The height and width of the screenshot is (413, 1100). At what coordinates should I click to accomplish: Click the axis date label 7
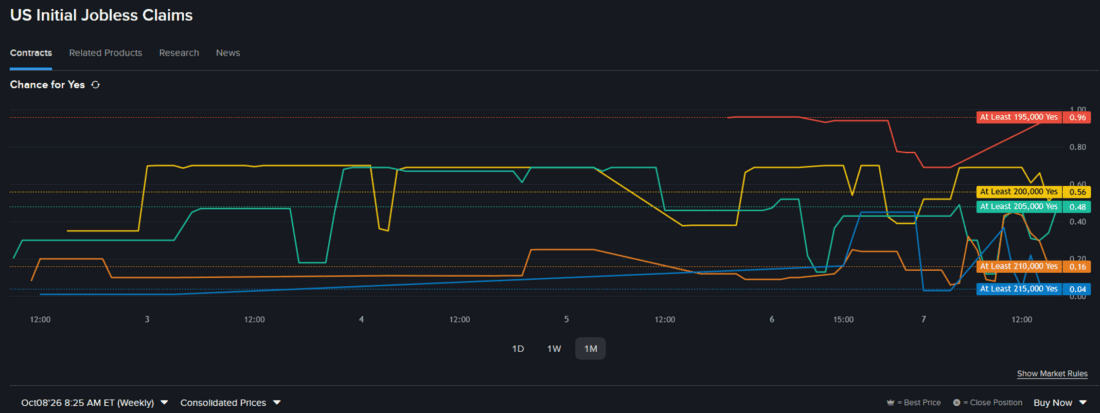(924, 319)
